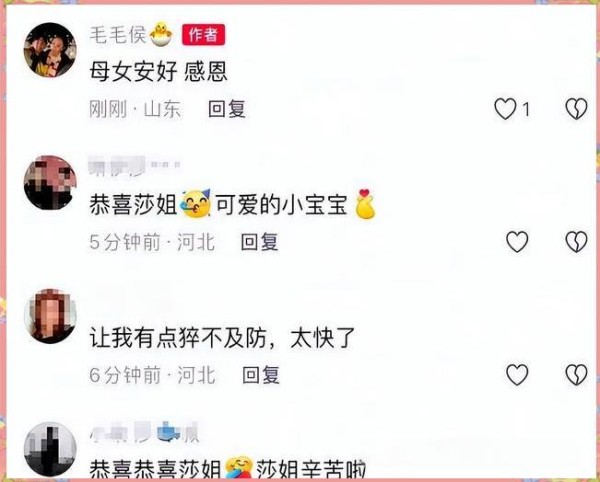Reply to the 6分钟前 河北 comment
This screenshot has height=482, width=600.
[261, 375]
